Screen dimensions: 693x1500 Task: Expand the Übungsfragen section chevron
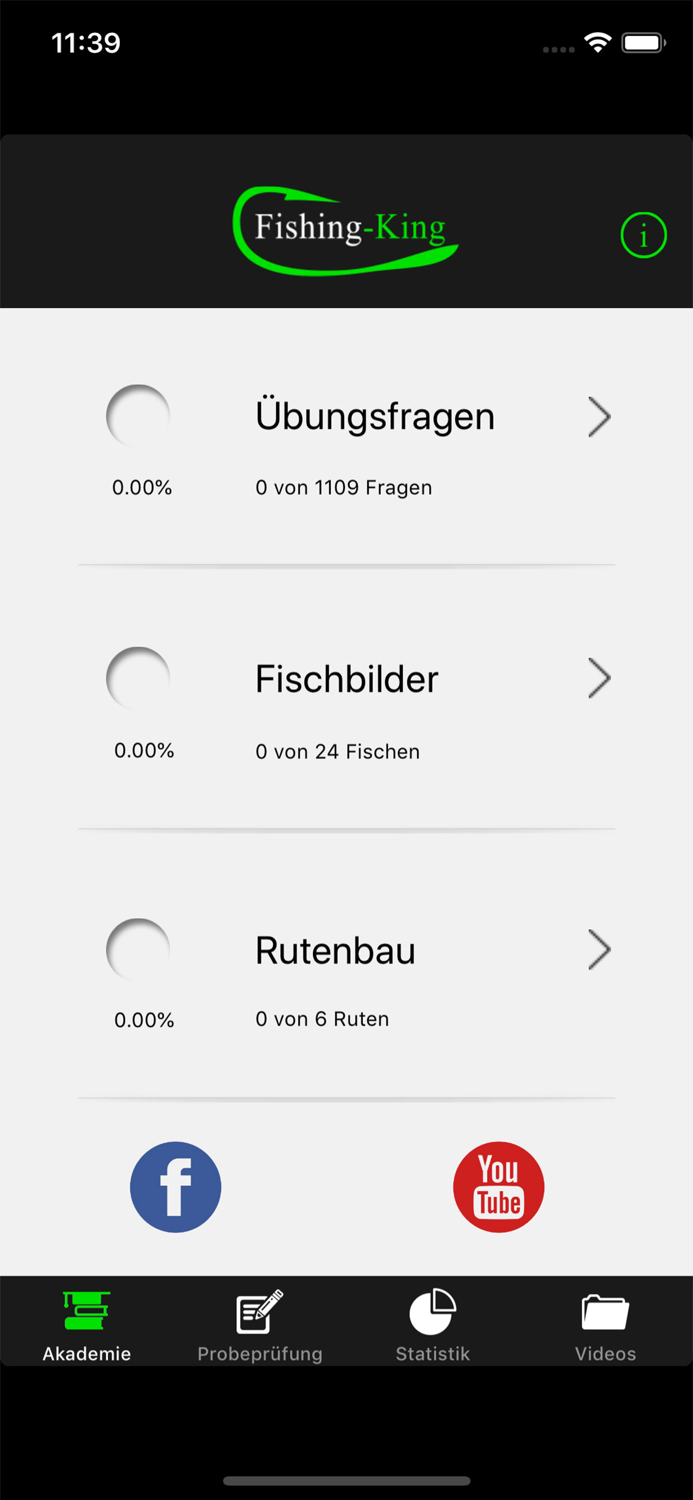(598, 417)
